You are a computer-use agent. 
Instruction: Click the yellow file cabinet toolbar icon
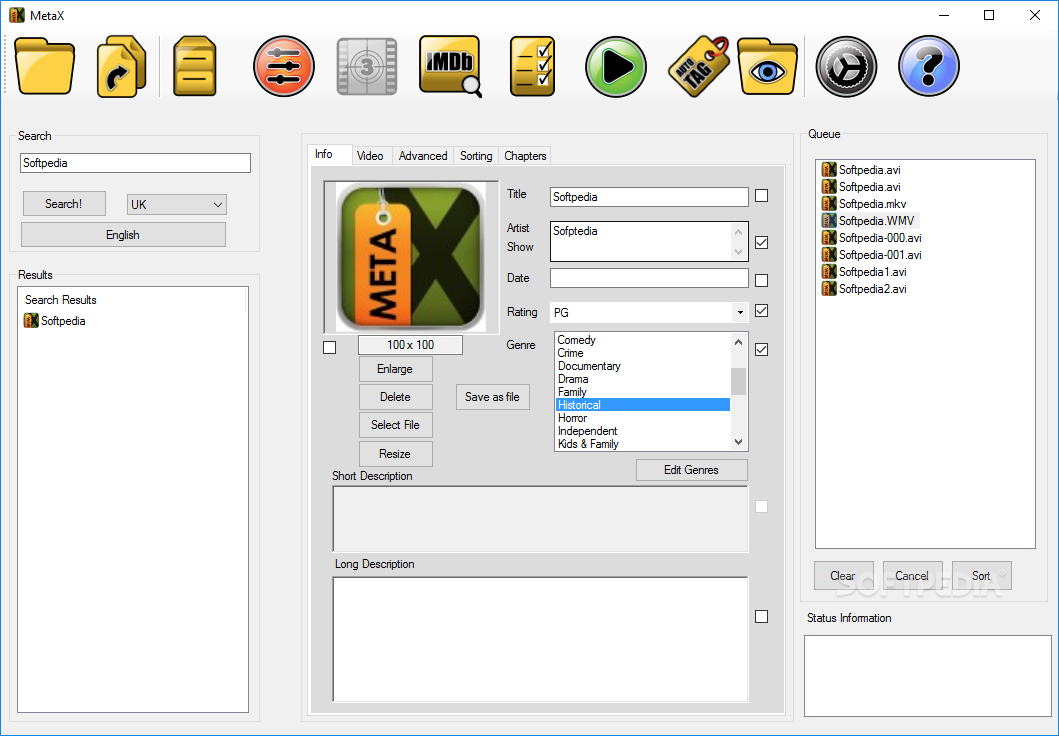[x=195, y=67]
